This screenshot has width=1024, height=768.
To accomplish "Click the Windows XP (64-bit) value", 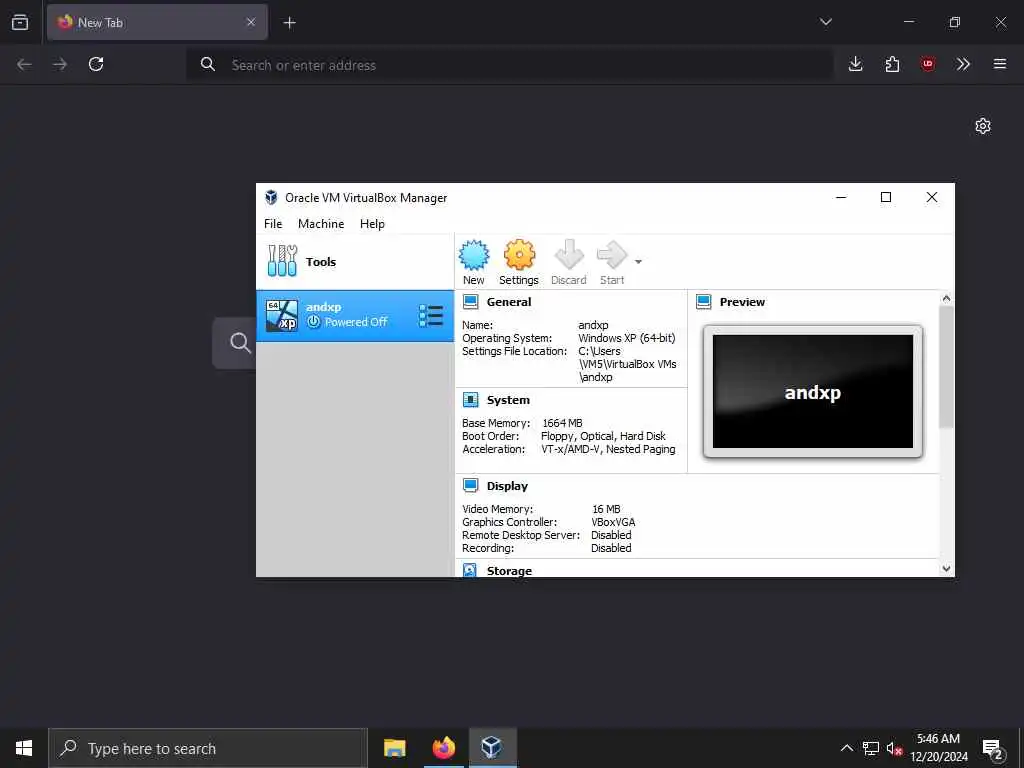I will [626, 338].
